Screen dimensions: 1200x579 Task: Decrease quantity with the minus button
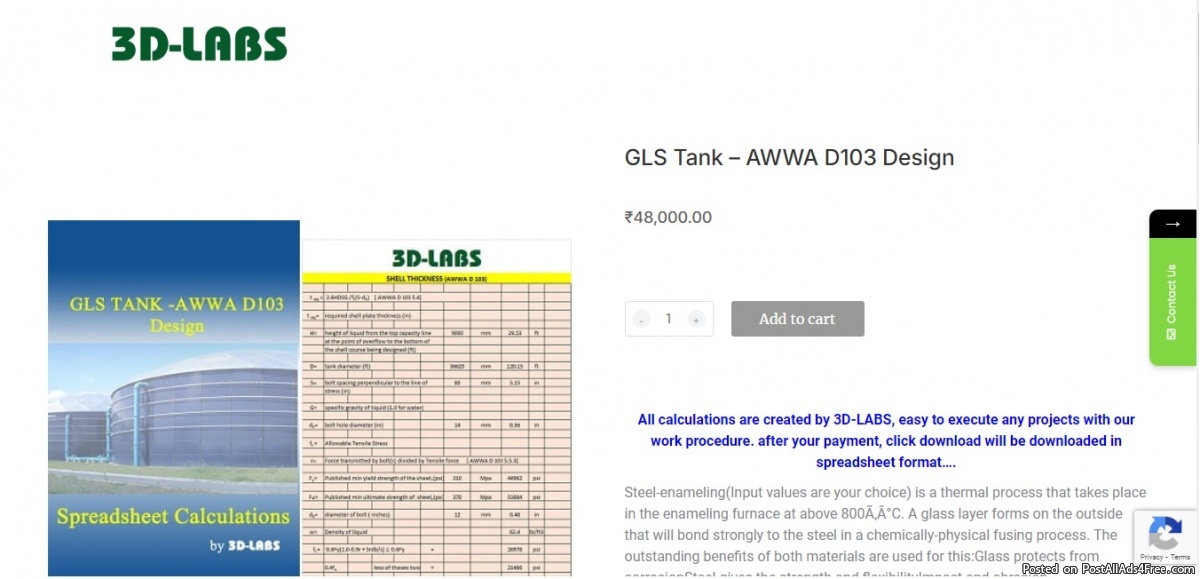(x=642, y=319)
